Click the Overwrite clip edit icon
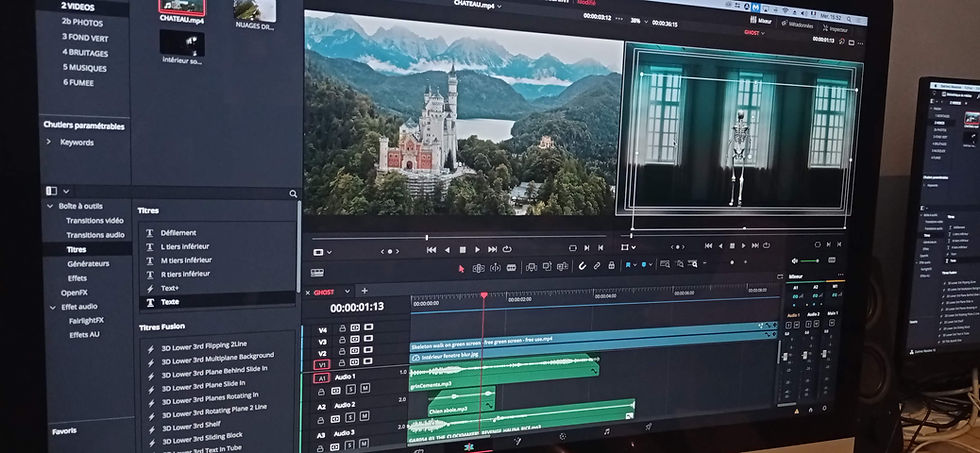The height and width of the screenshot is (453, 980). (x=547, y=266)
